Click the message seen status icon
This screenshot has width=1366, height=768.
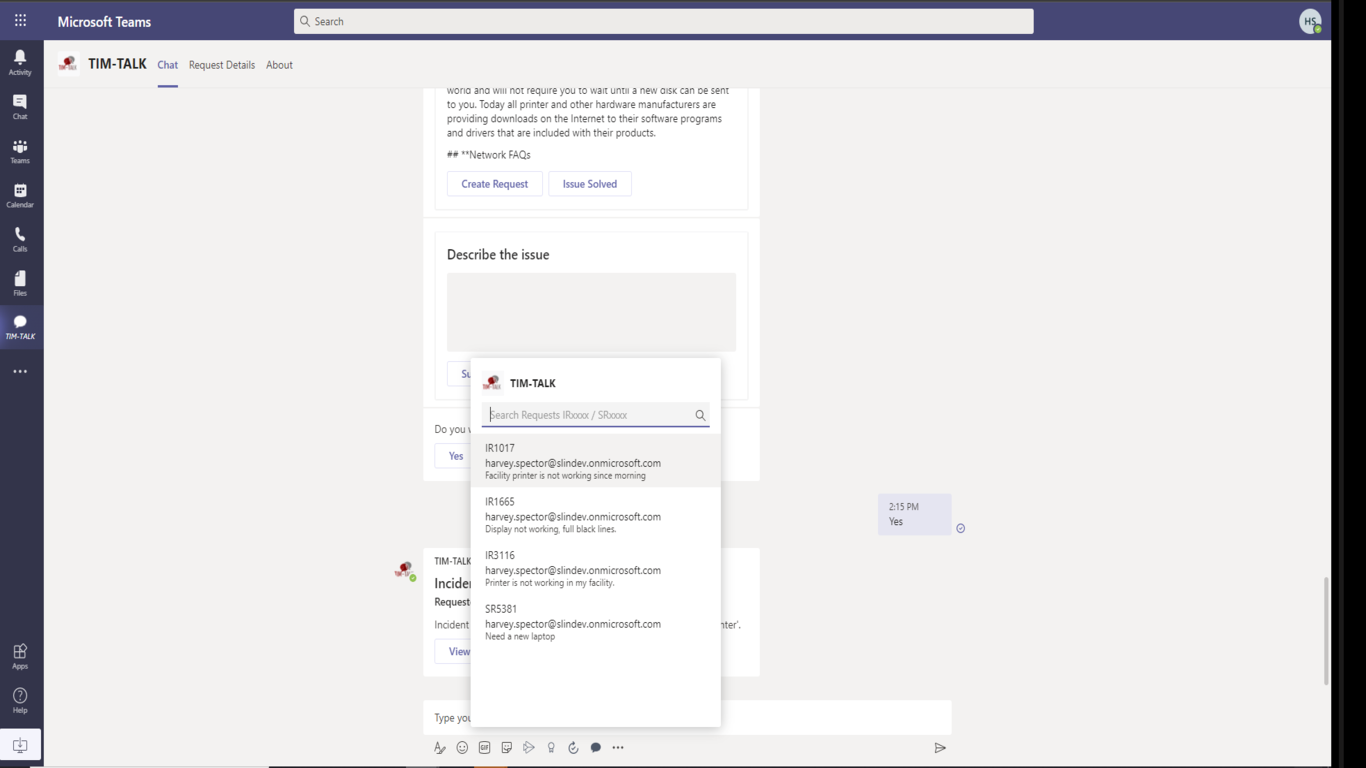961,528
